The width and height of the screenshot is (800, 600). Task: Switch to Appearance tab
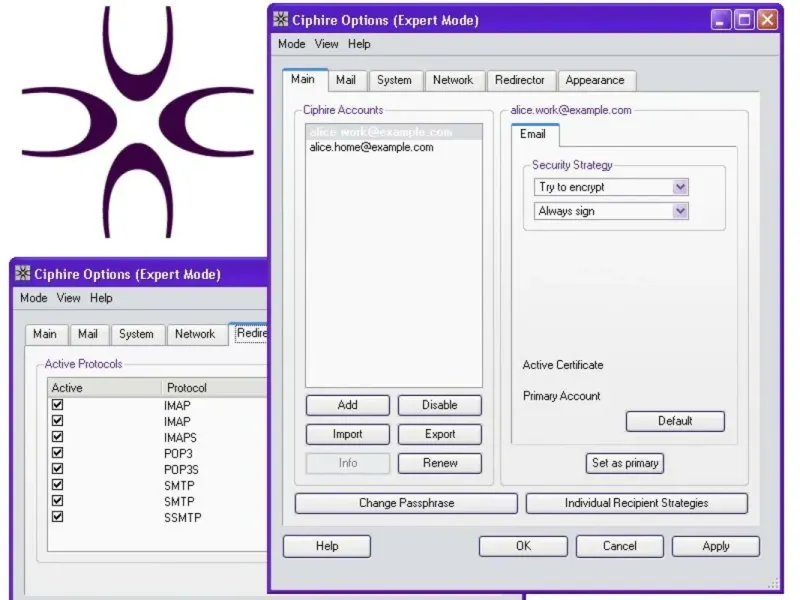click(x=596, y=80)
